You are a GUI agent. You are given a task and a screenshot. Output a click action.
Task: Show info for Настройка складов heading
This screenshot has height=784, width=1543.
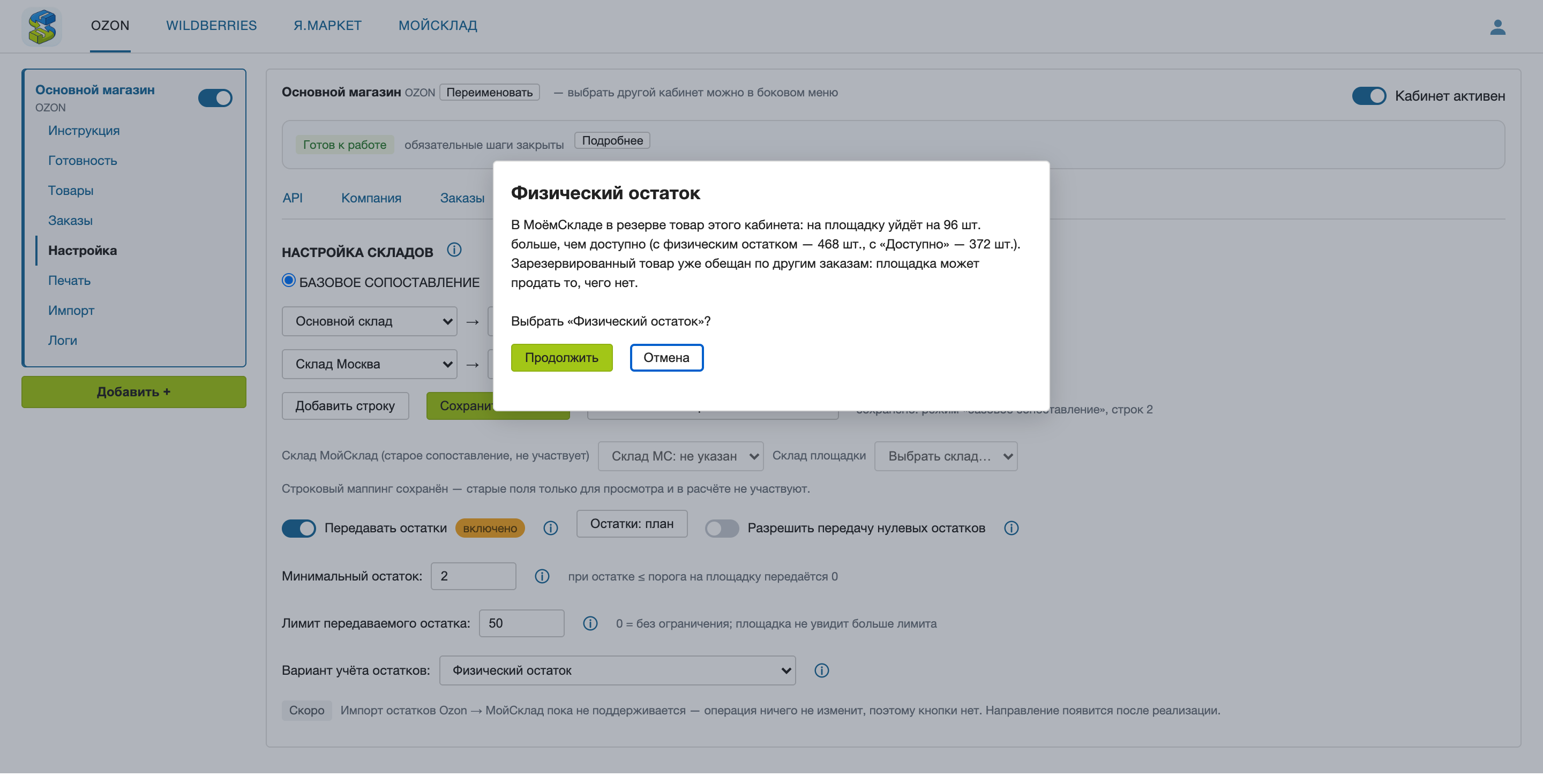[454, 250]
